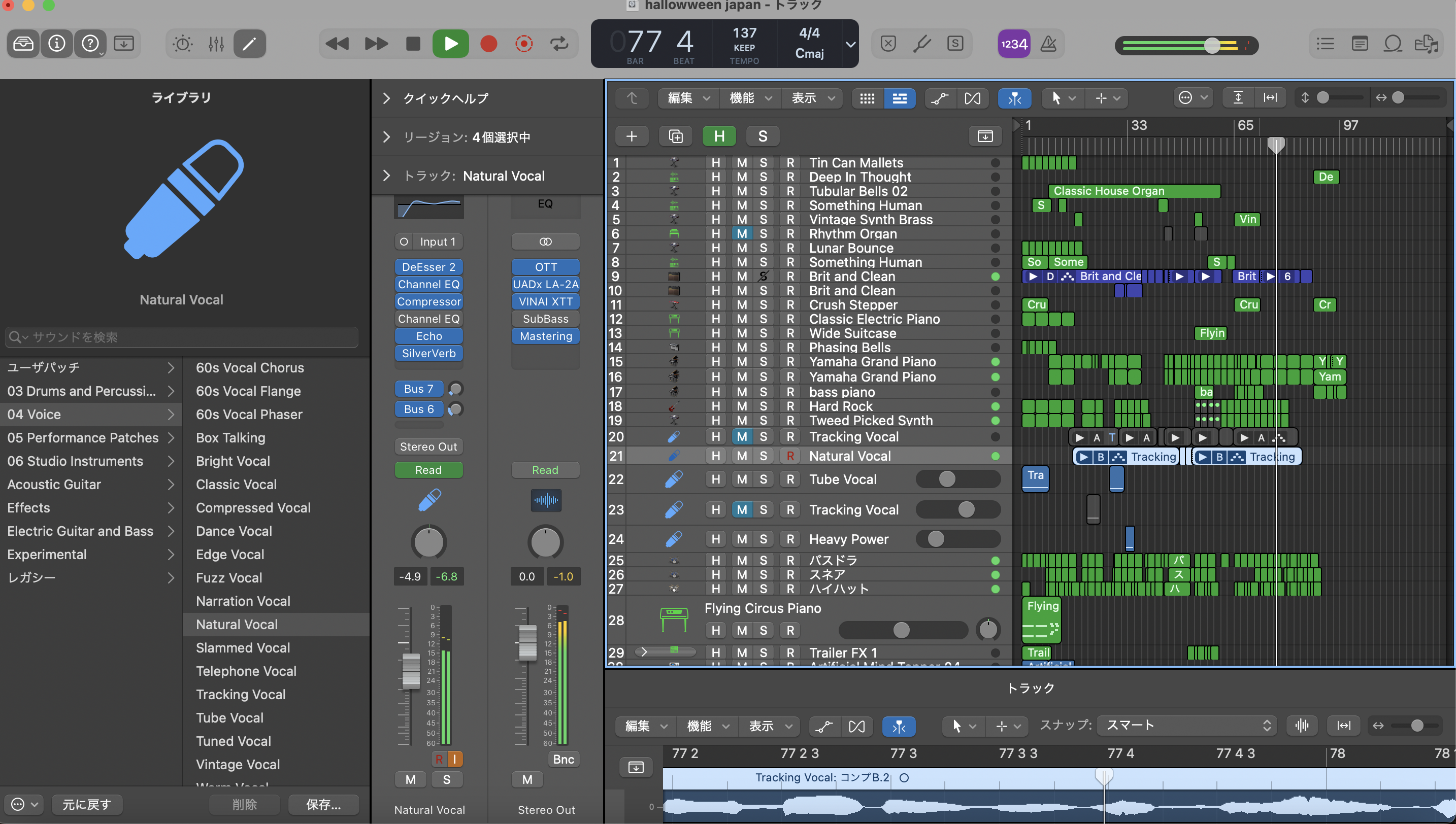Screen dimensions: 1456x824
Task: Toggle the green global Hide H button
Action: [719, 136]
